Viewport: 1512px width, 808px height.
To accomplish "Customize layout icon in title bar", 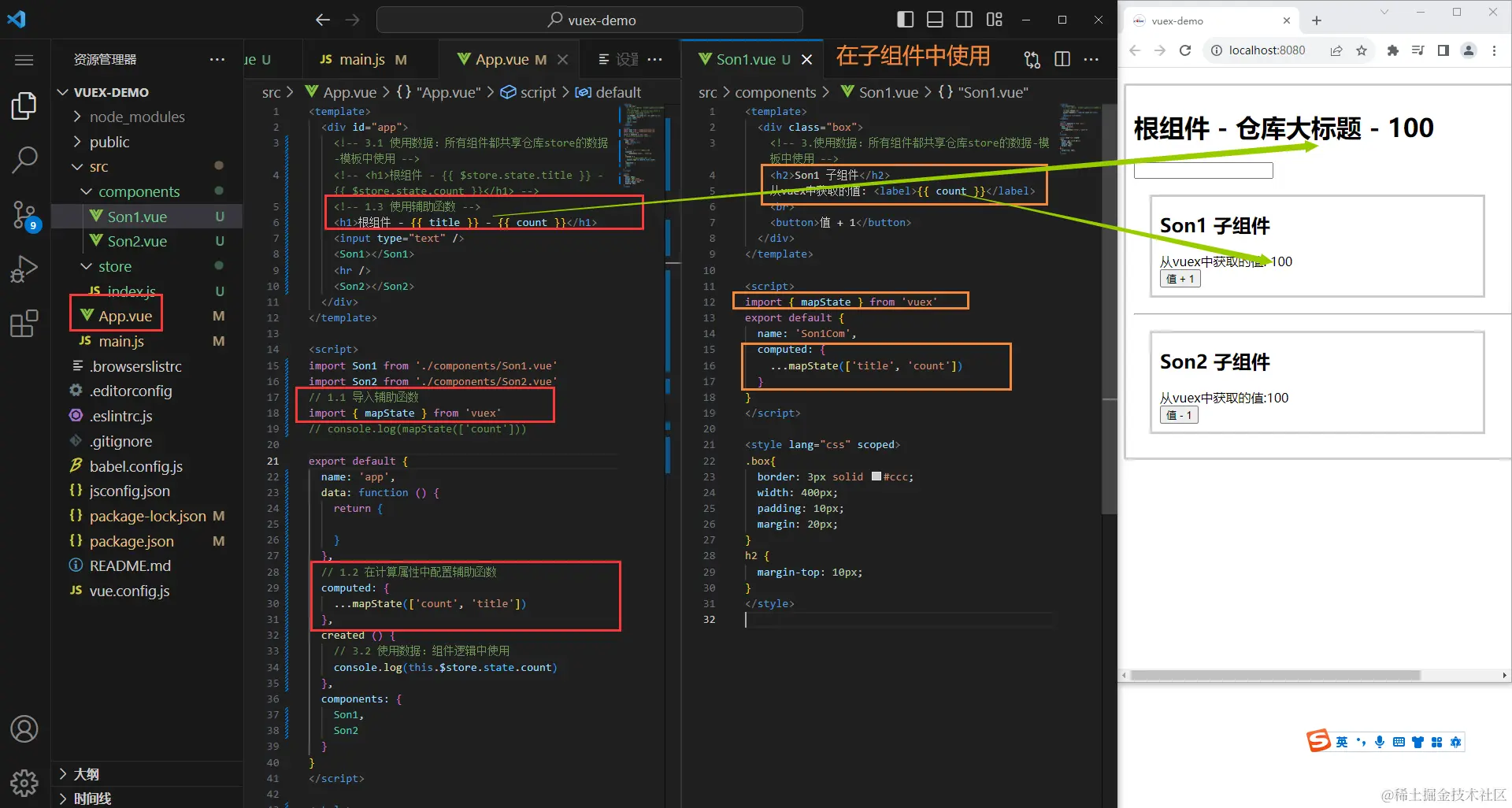I will [995, 20].
